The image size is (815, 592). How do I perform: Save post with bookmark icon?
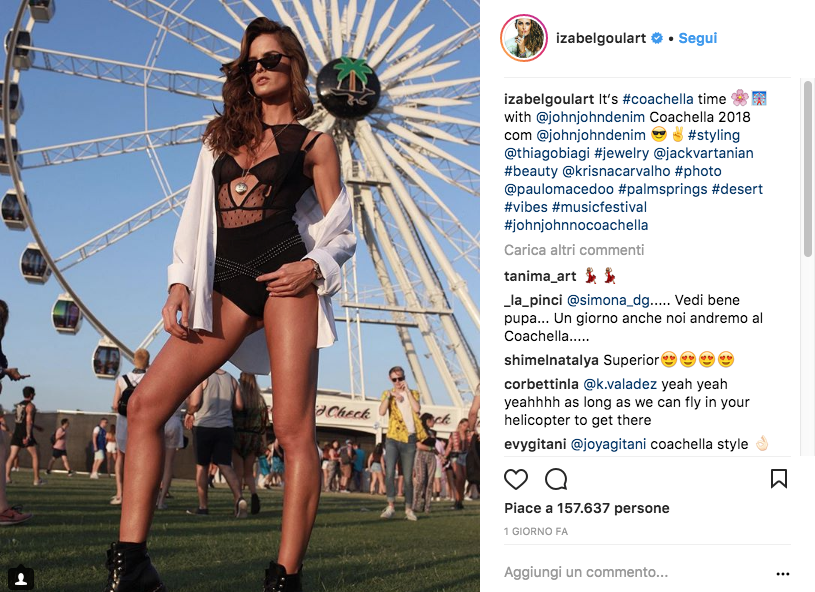coord(779,479)
